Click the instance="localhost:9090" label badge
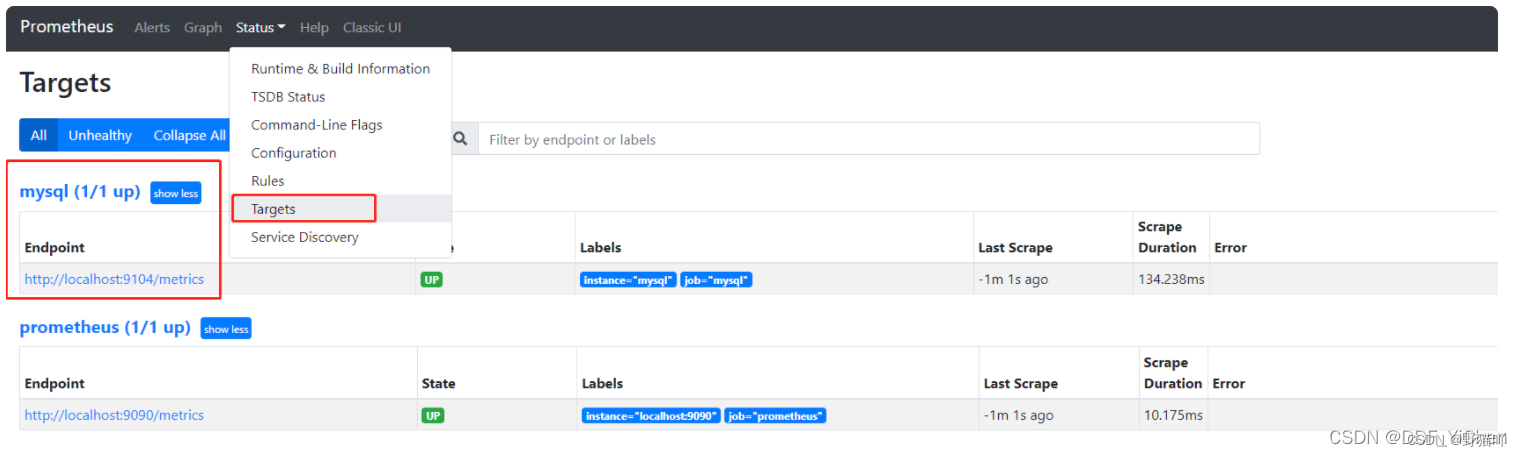1522x456 pixels. click(x=651, y=415)
